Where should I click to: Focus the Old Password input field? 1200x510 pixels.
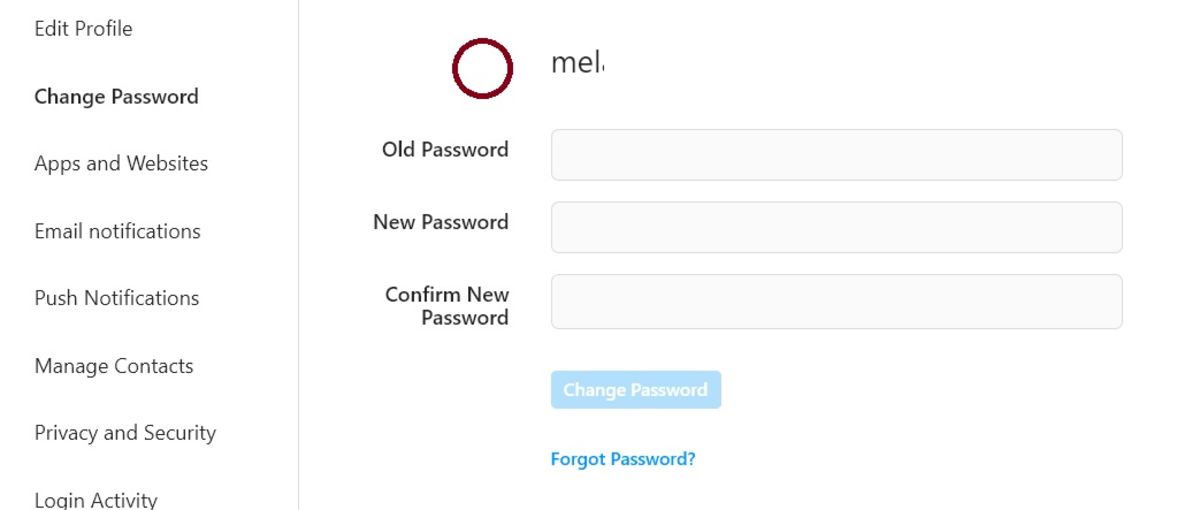click(x=836, y=155)
